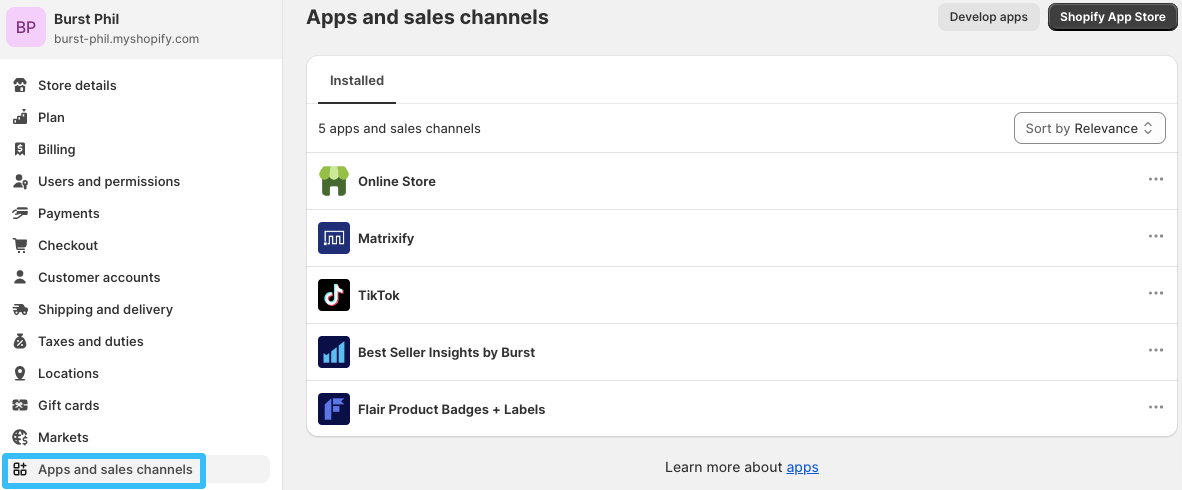Click the BP store avatar
Screen dimensions: 1182x490
click(x=26, y=27)
